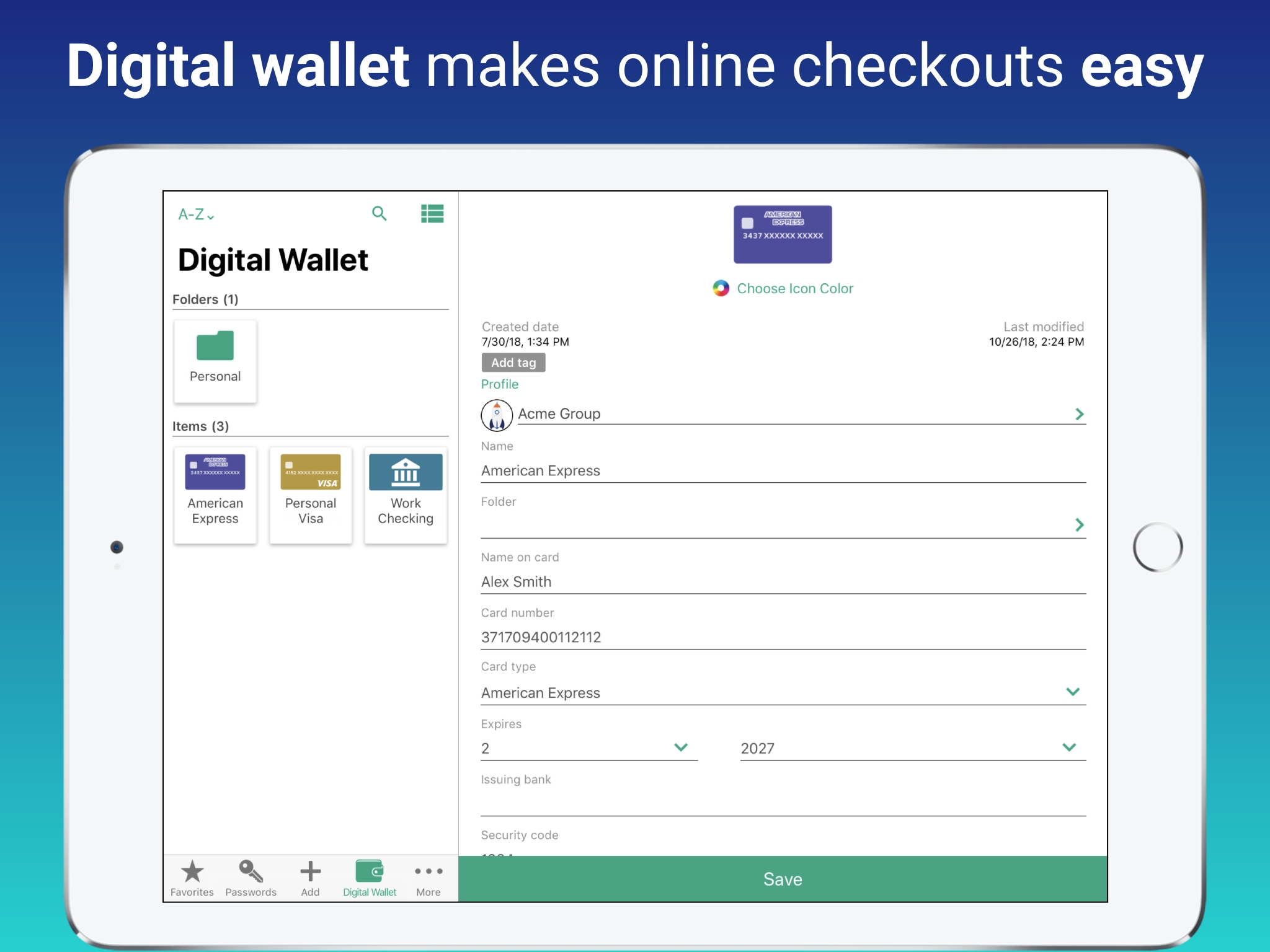Click Choose Icon Color
1270x952 pixels.
click(x=794, y=288)
